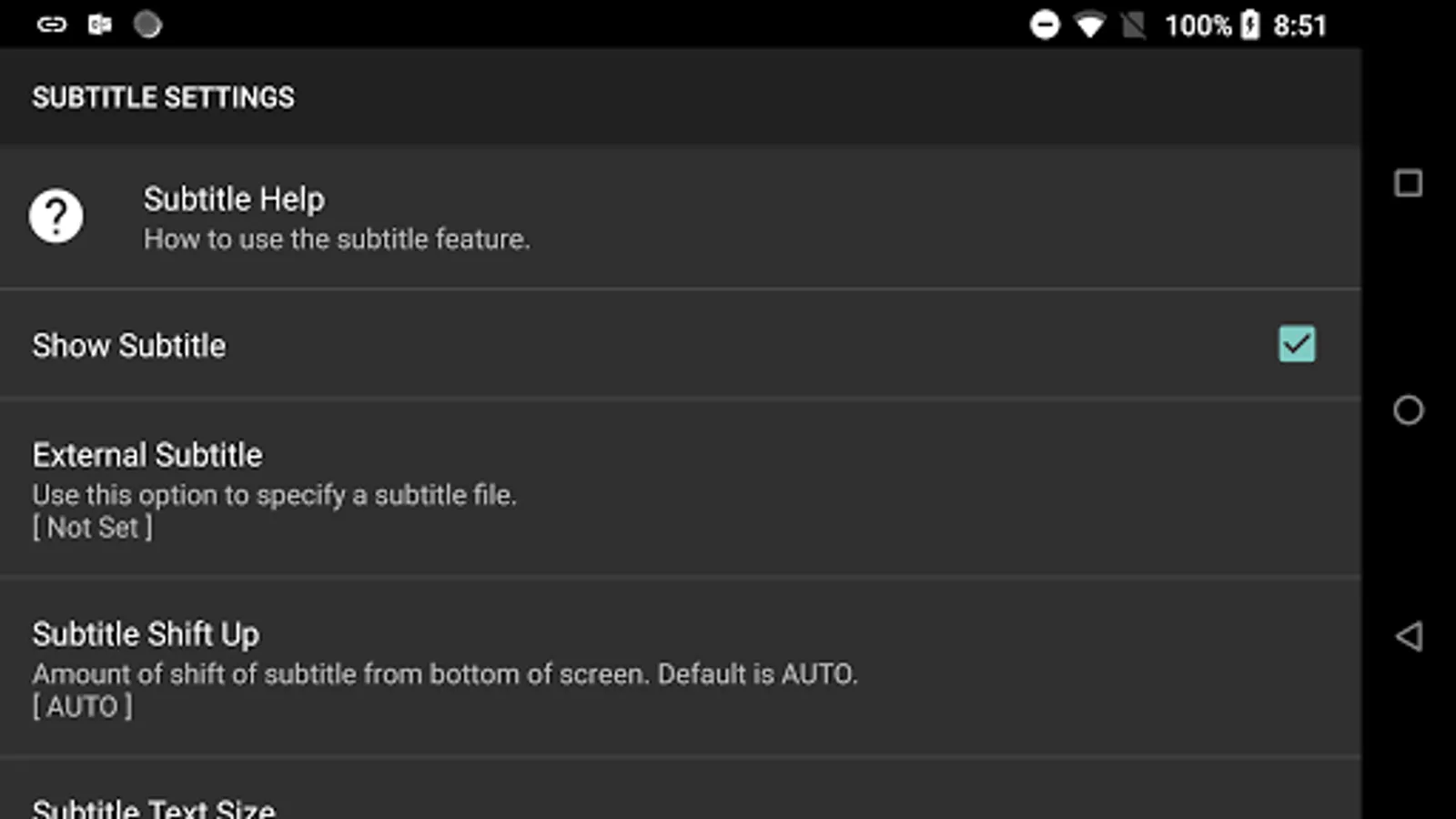Screen dimensions: 1456x819
Task: Tap the Show Subtitle label text
Action: (129, 346)
